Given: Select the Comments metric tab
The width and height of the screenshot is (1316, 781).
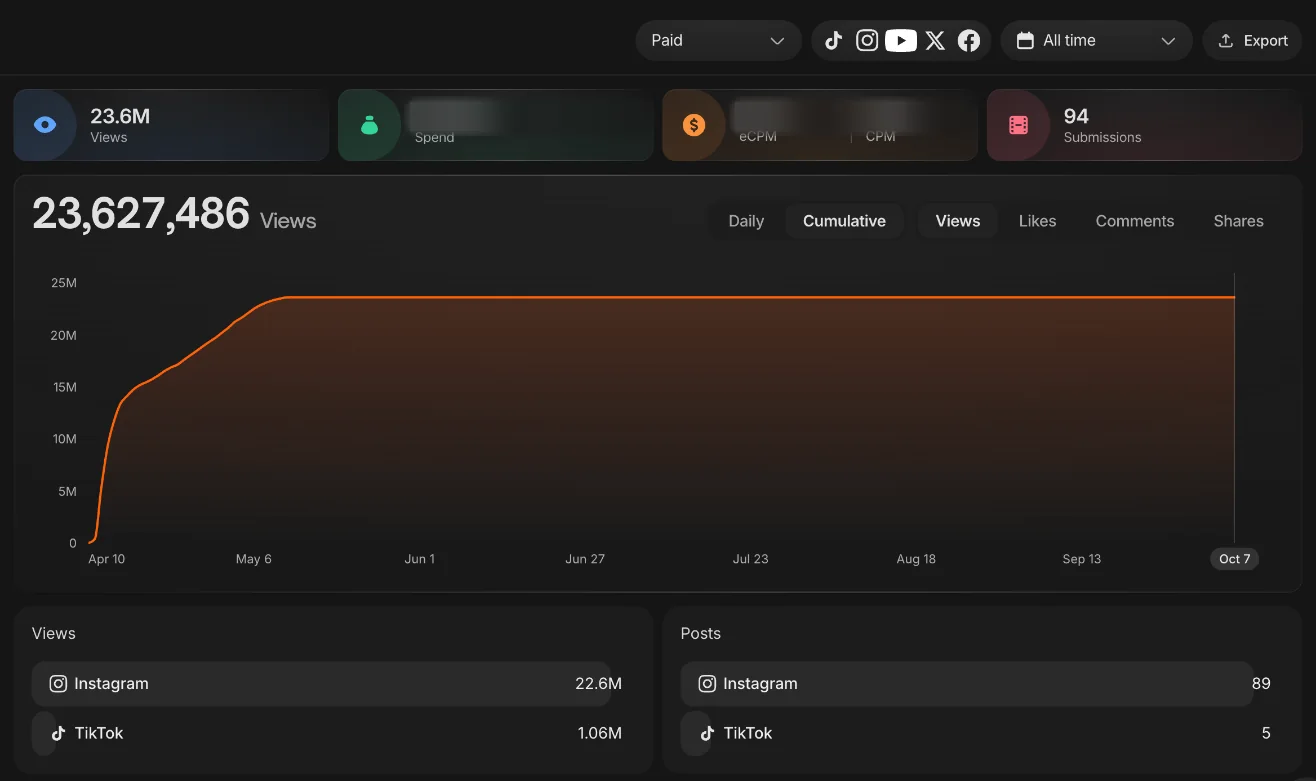Looking at the screenshot, I should [x=1135, y=221].
